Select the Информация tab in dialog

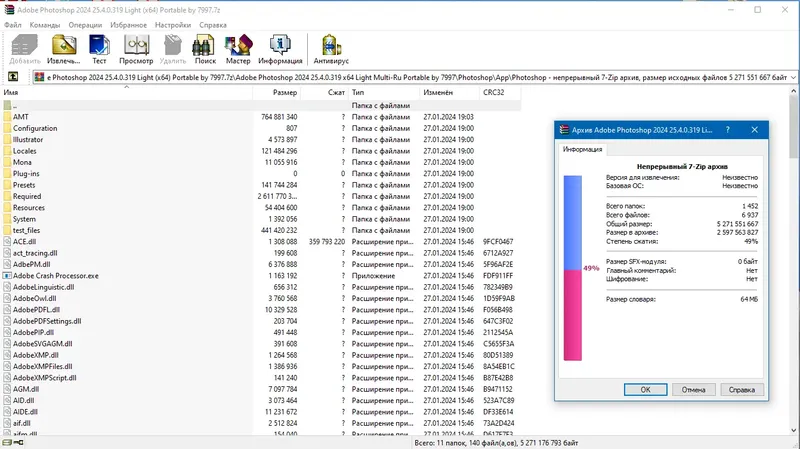coord(582,149)
